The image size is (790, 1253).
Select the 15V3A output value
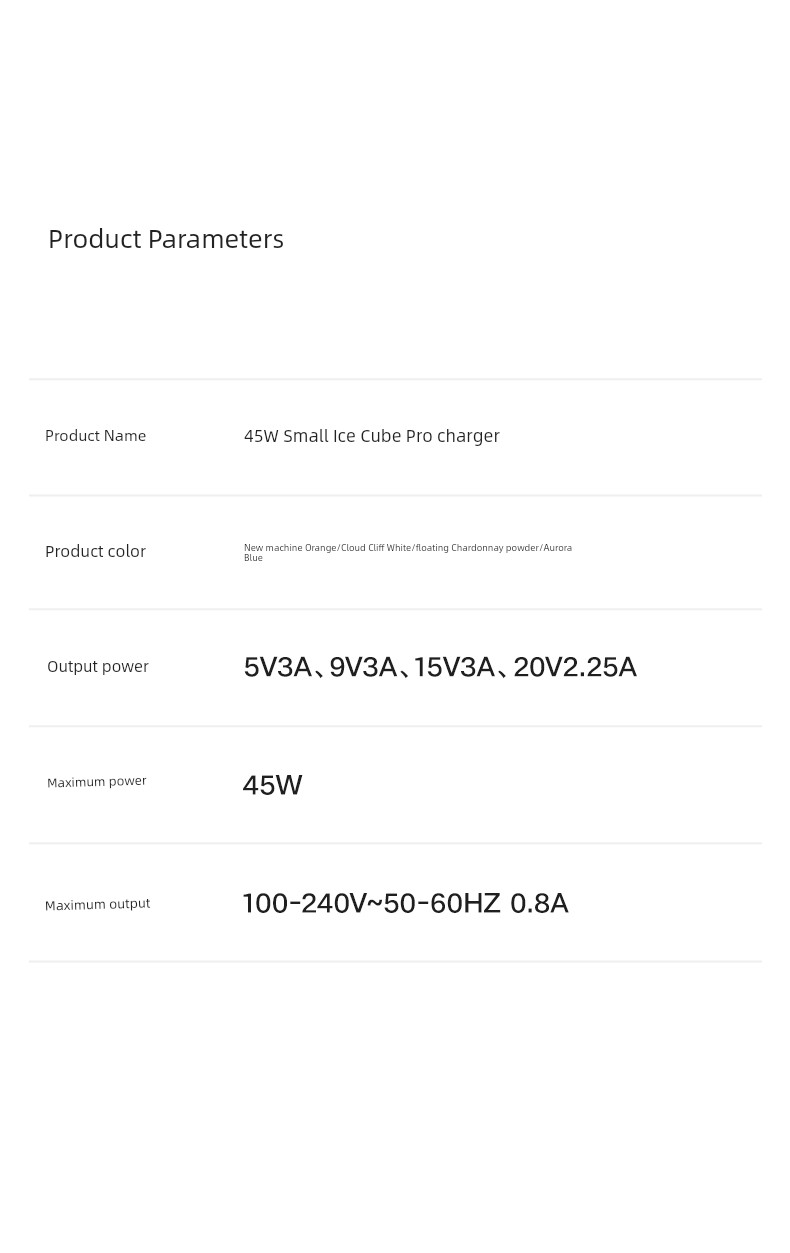click(x=454, y=667)
